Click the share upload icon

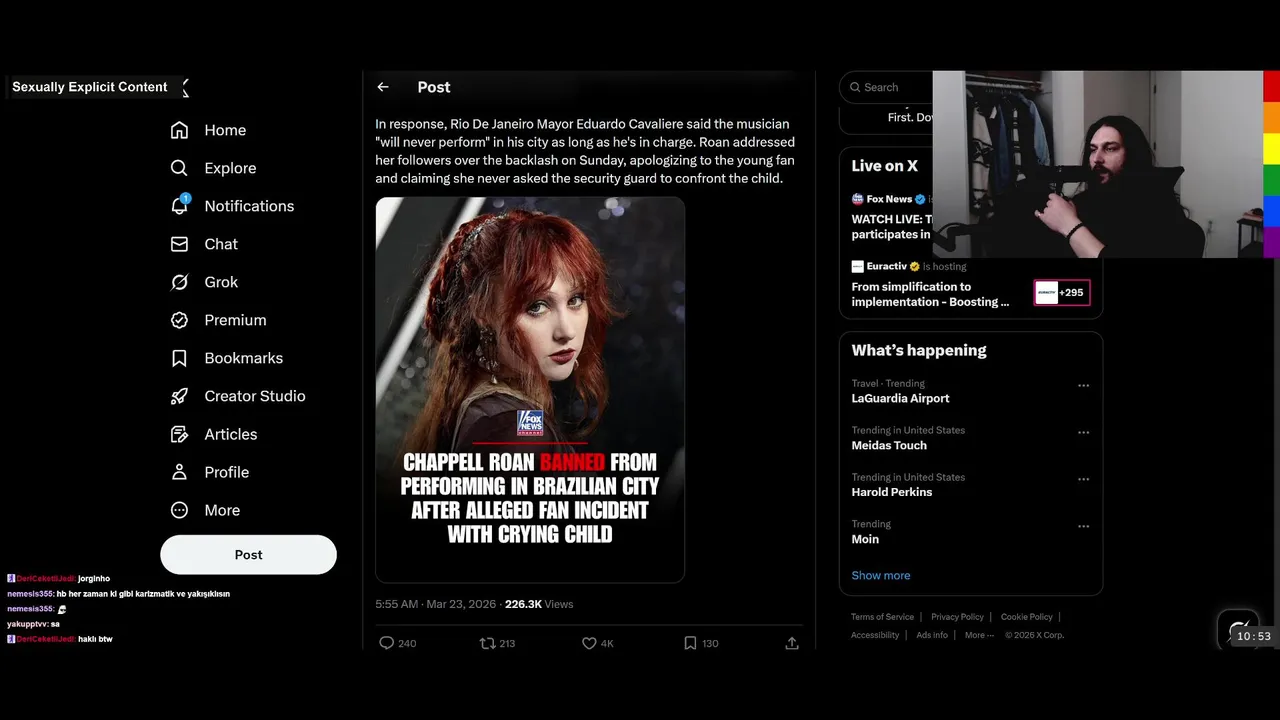[x=792, y=643]
